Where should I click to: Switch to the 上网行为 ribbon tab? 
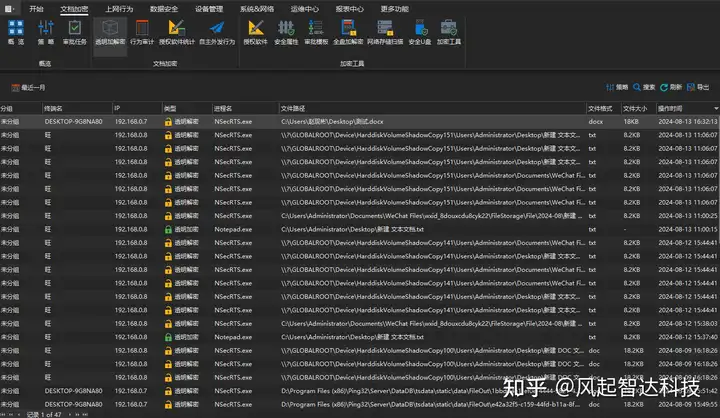[x=119, y=9]
